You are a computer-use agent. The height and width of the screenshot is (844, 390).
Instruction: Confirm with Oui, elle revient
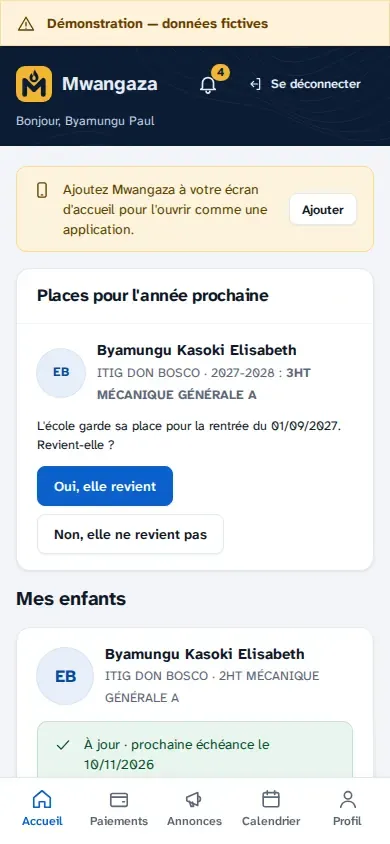coord(105,486)
